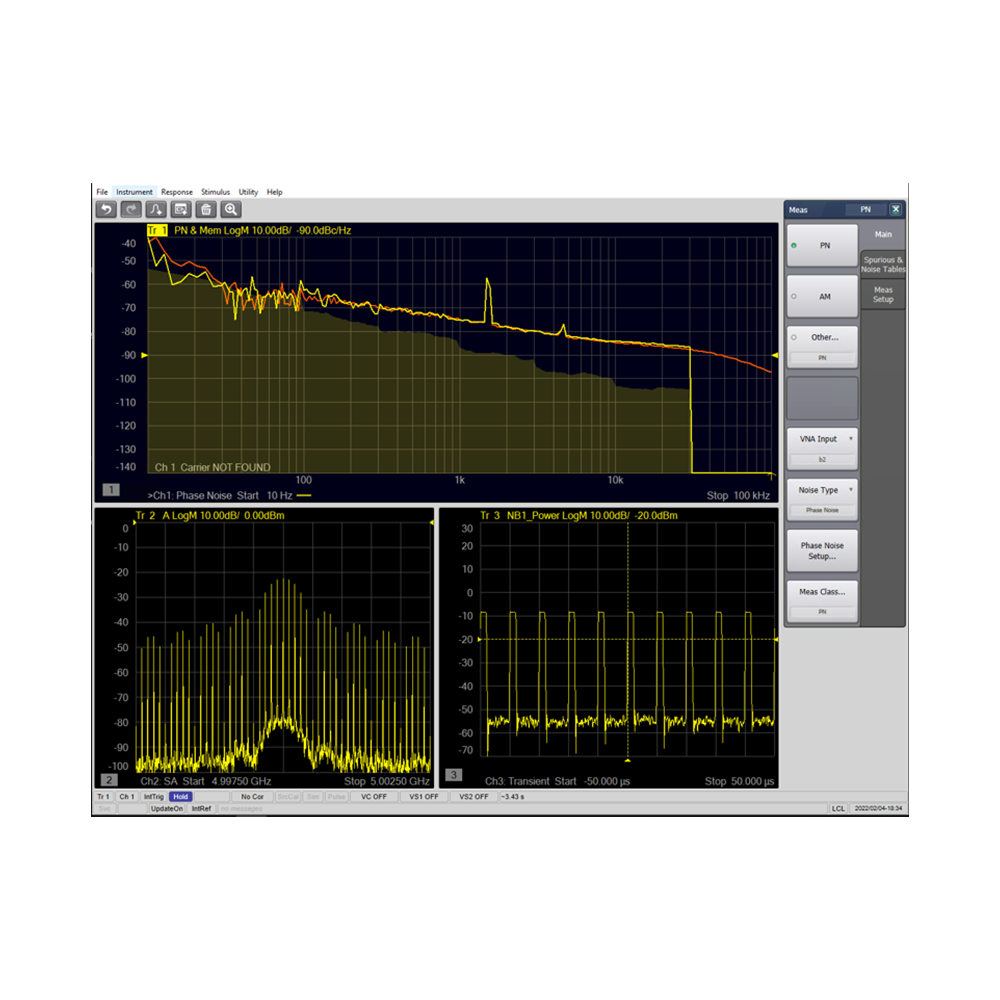Open Phase Noise Setup
This screenshot has width=1000, height=1000.
click(821, 549)
